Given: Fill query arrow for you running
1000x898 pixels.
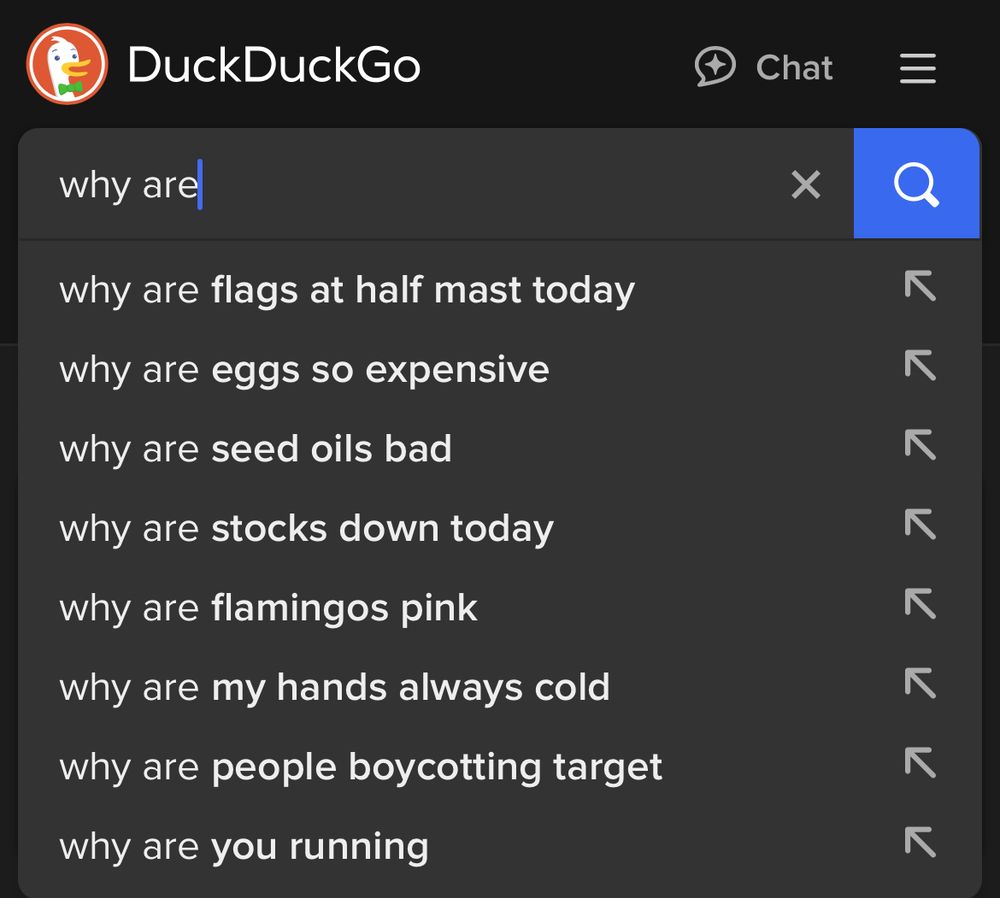Looking at the screenshot, I should pos(920,842).
